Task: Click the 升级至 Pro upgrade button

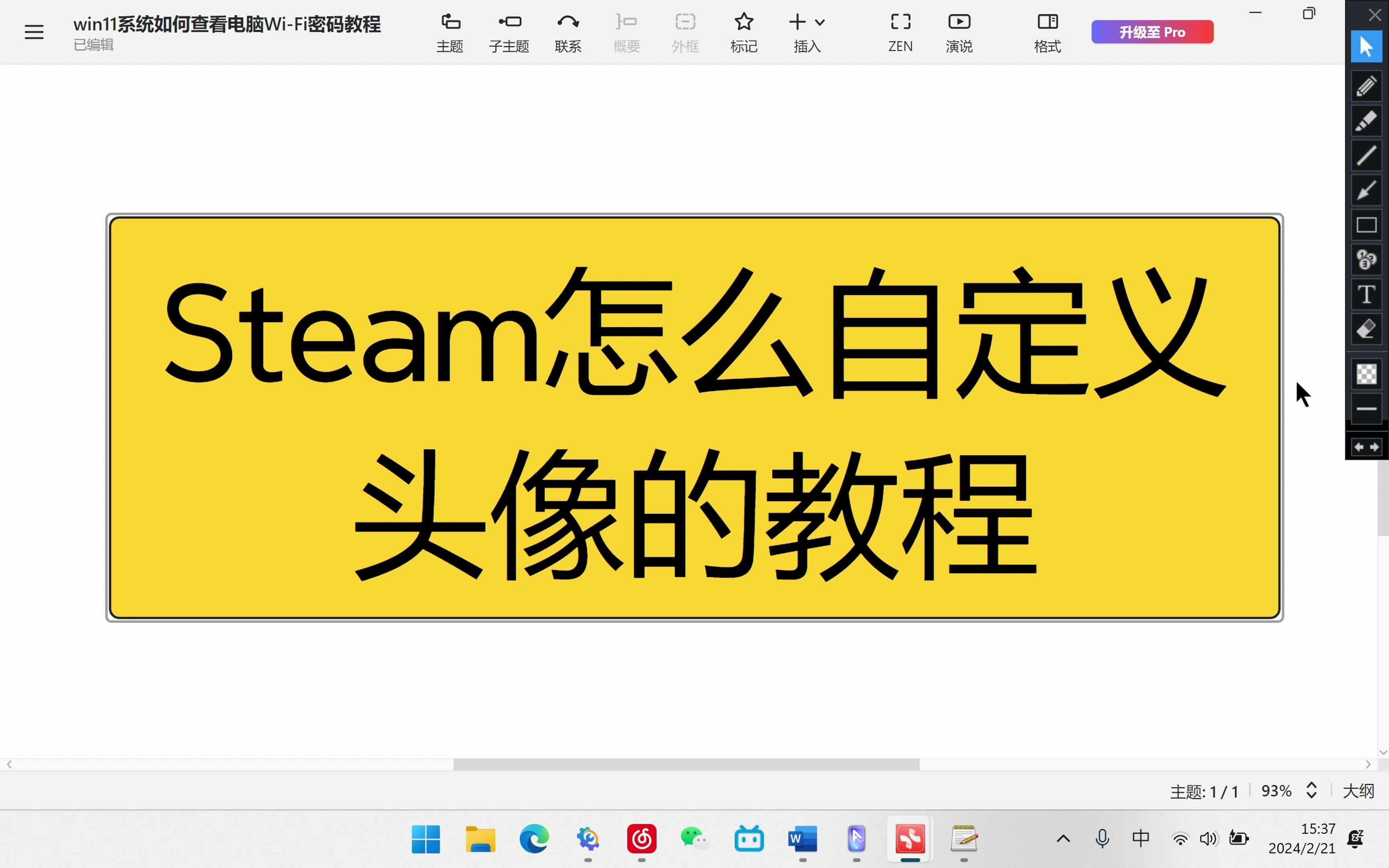Action: pos(1153,32)
